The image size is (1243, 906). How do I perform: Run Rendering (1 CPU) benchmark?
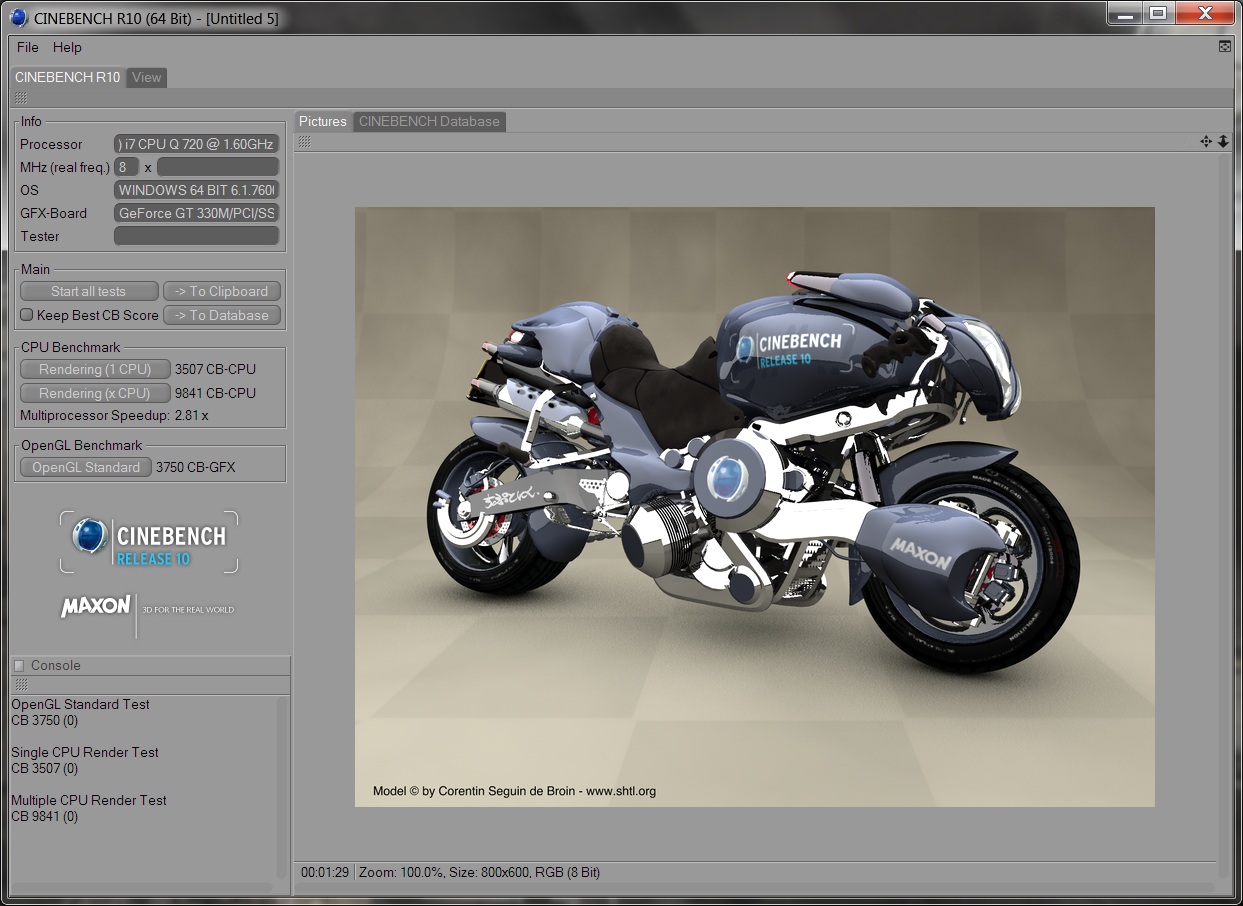[x=95, y=369]
